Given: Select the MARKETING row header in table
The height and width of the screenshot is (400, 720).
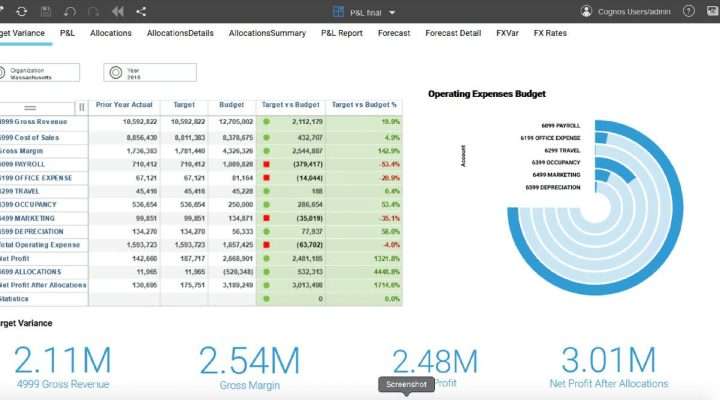Looking at the screenshot, I should point(44,219).
